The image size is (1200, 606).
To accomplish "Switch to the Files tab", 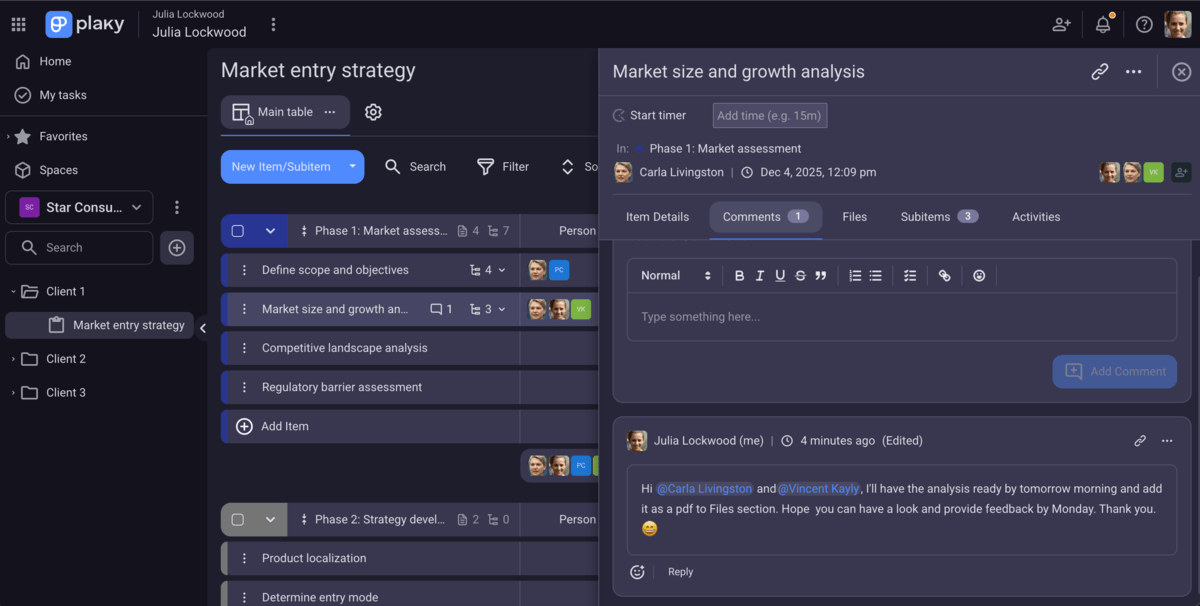I will (854, 217).
